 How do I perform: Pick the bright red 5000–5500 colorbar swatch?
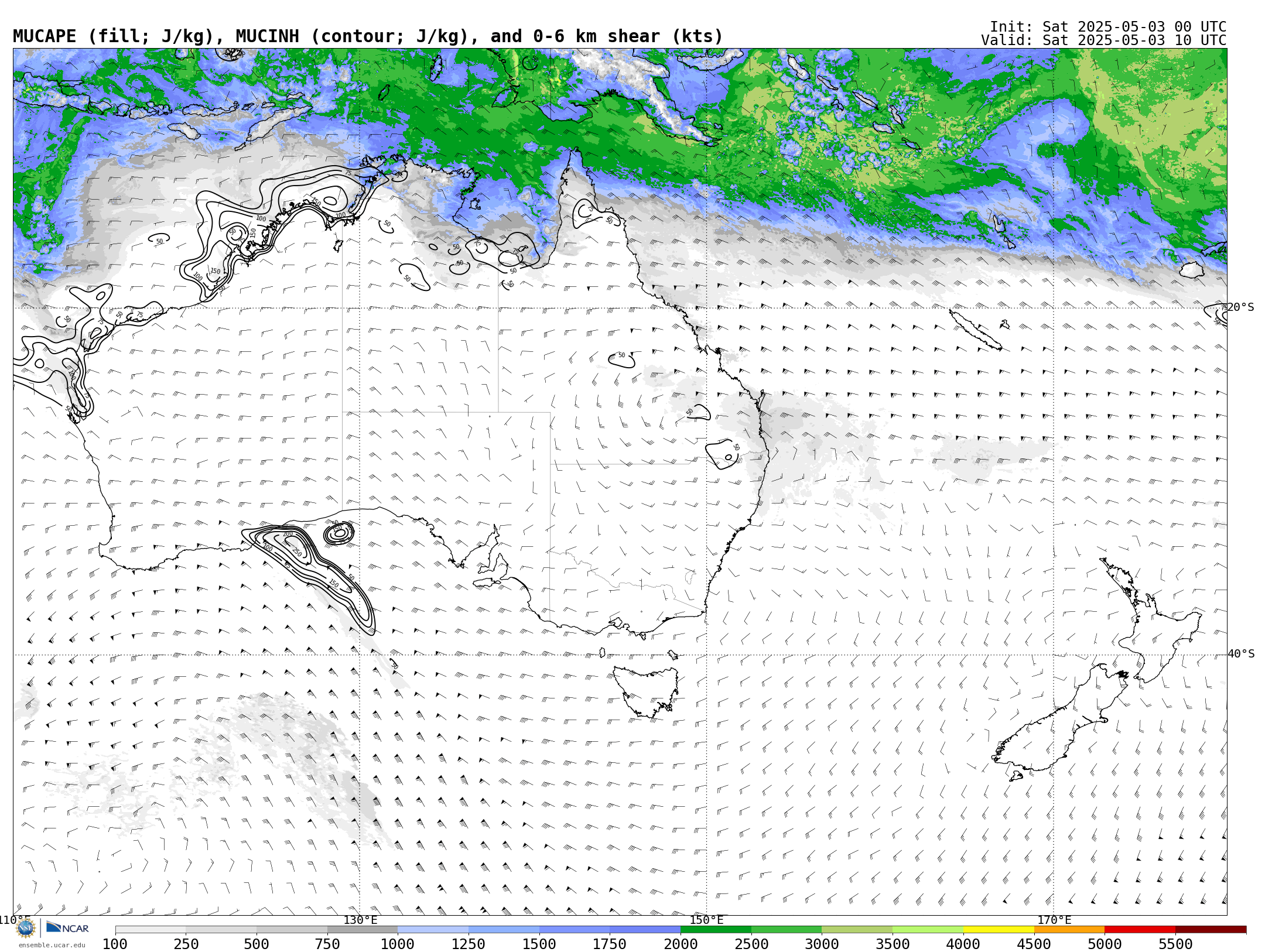point(1140,930)
